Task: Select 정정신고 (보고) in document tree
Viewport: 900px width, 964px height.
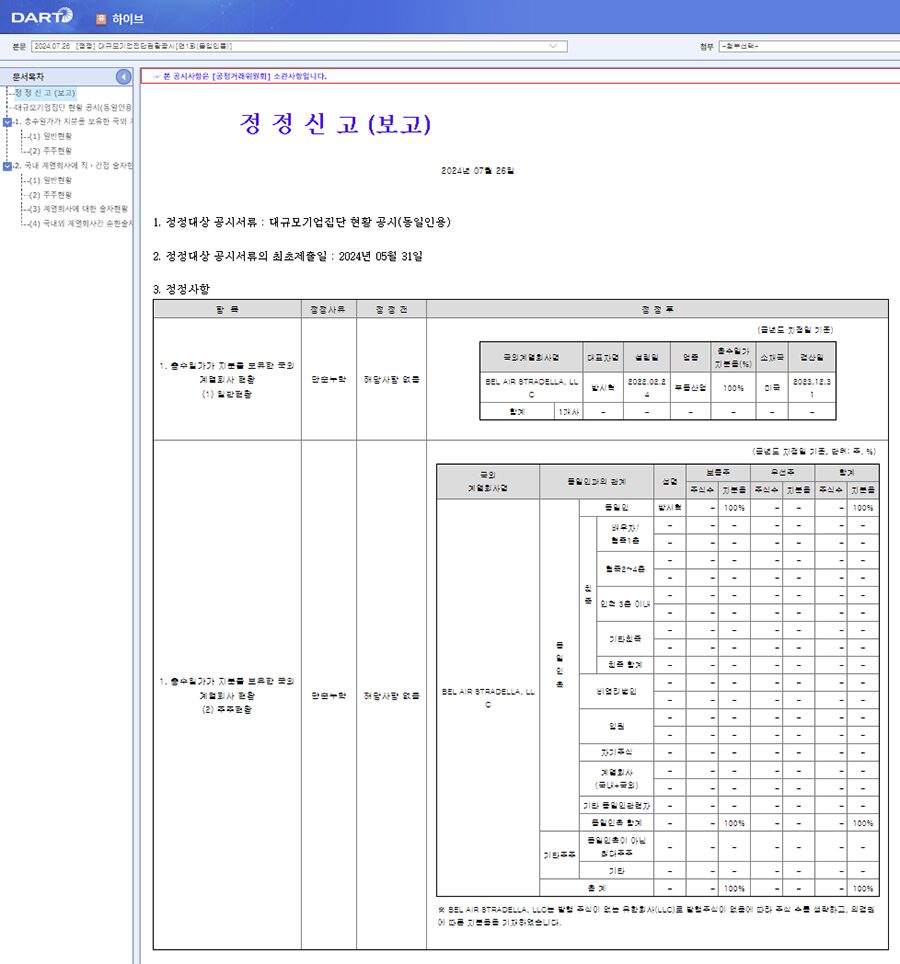Action: tap(45, 93)
